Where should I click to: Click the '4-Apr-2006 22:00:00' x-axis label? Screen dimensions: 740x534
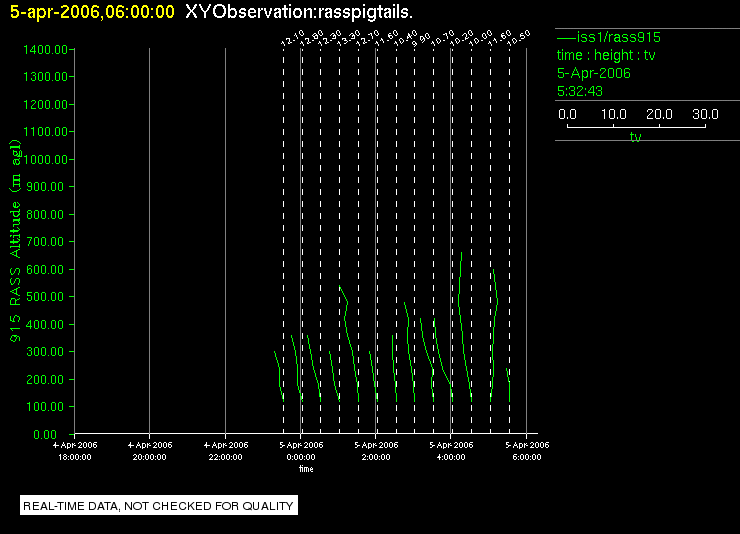coord(226,451)
